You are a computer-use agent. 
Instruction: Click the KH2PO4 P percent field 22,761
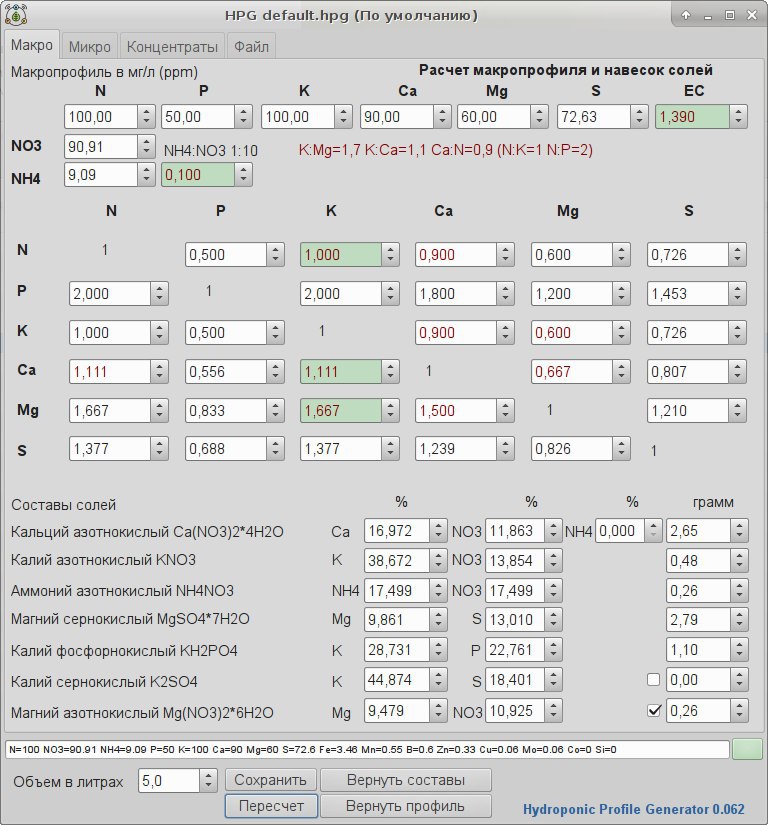click(516, 650)
